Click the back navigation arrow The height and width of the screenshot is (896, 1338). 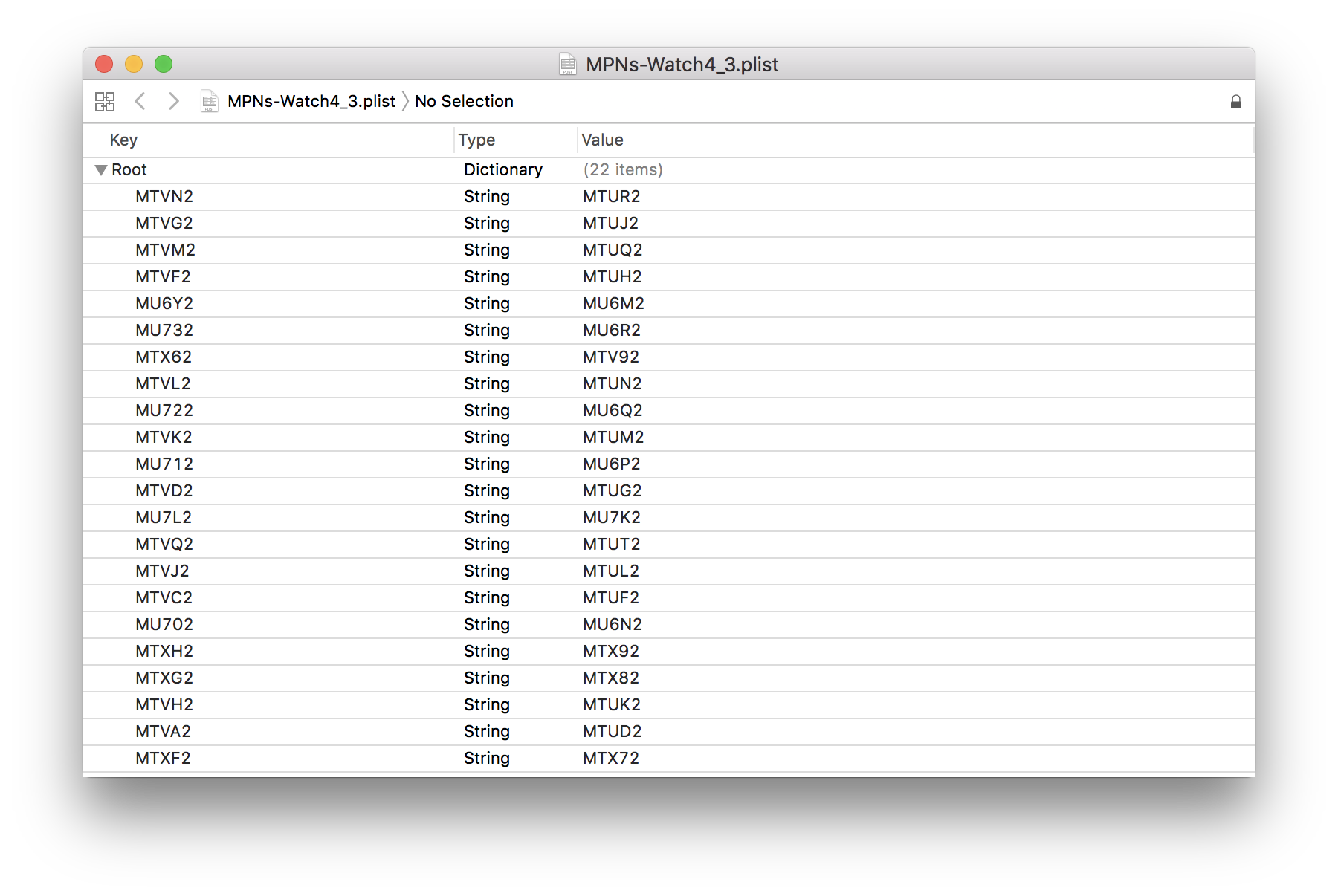click(140, 101)
